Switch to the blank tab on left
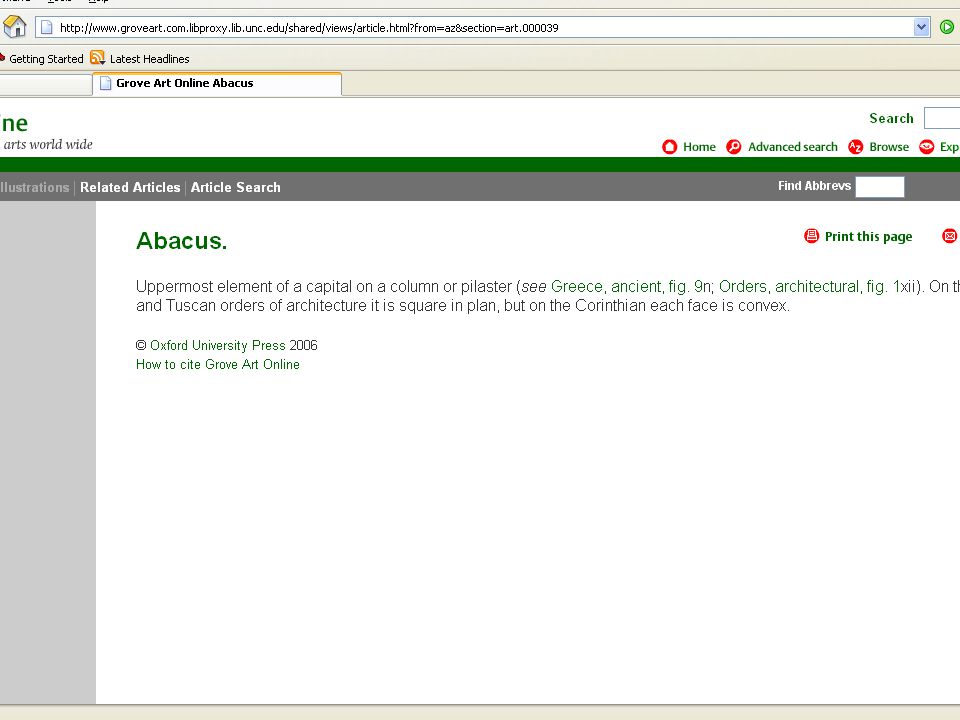The image size is (960, 720). [x=45, y=84]
